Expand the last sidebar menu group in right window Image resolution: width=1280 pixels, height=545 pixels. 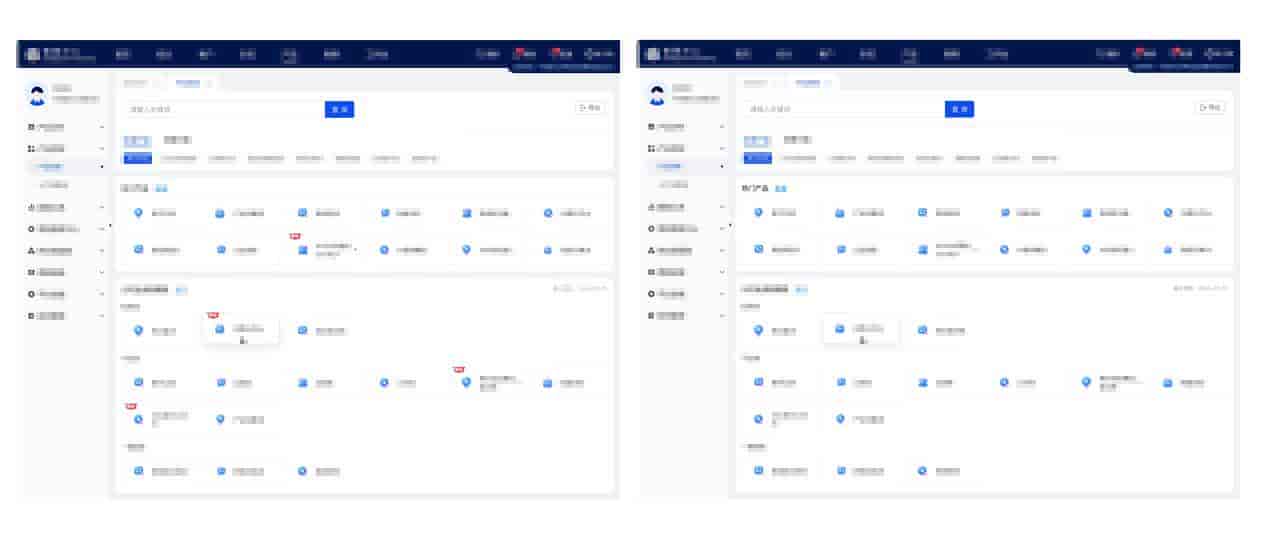[722, 316]
